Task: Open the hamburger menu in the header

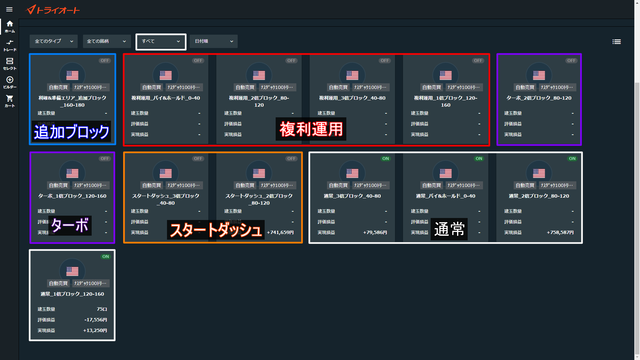Action: (x=9, y=9)
